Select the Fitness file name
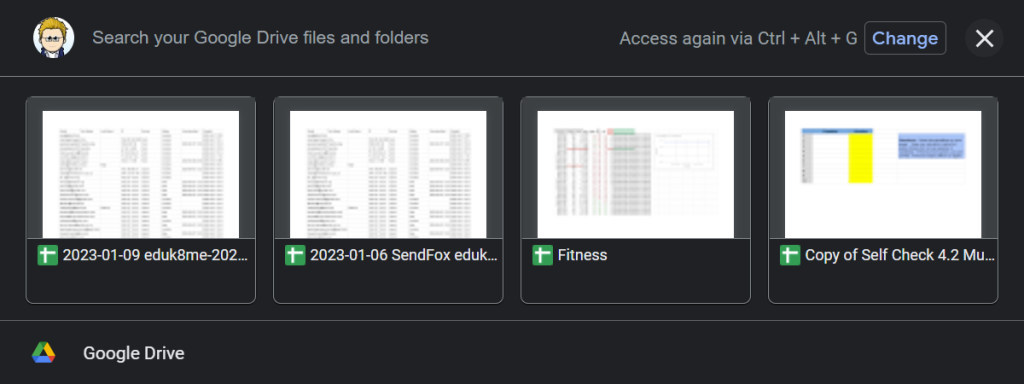Viewport: 1024px width, 384px height. point(583,255)
